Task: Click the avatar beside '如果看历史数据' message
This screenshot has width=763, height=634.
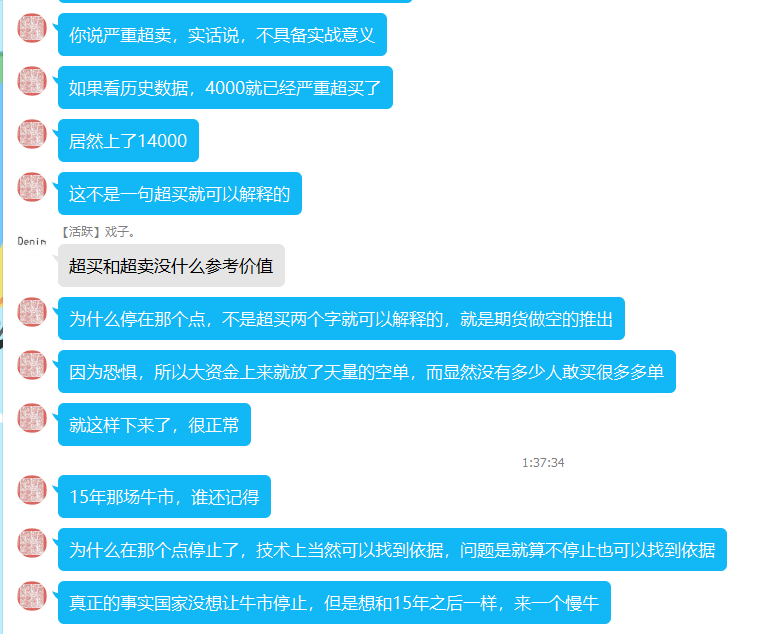Action: tap(32, 81)
